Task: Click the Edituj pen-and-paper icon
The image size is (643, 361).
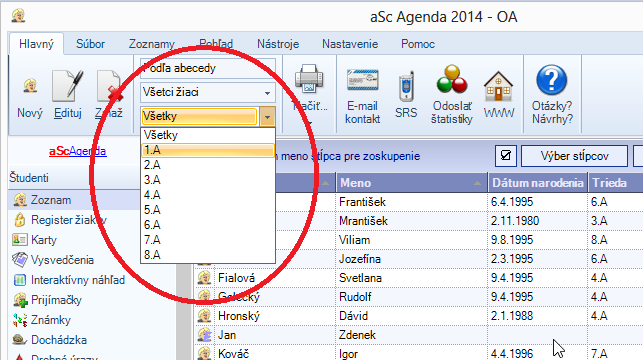Action: (67, 86)
